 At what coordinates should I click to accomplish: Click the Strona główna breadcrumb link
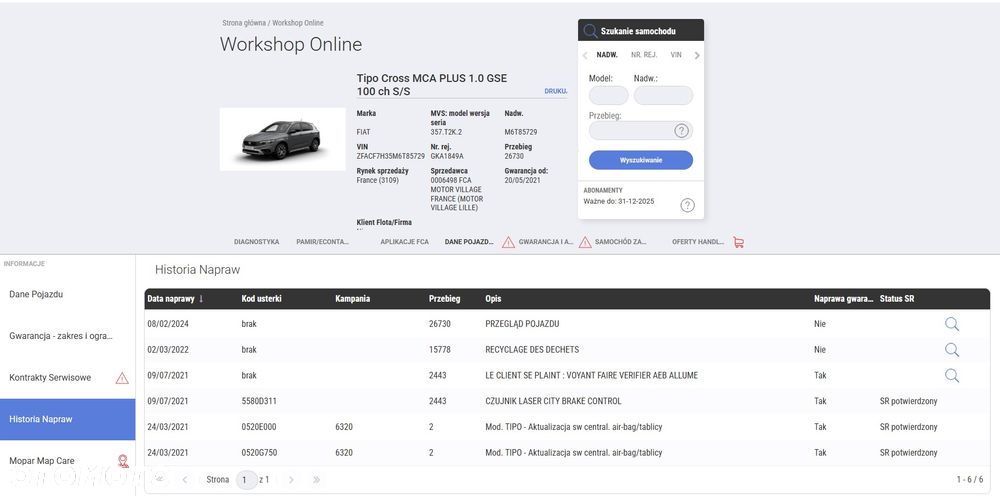244,23
